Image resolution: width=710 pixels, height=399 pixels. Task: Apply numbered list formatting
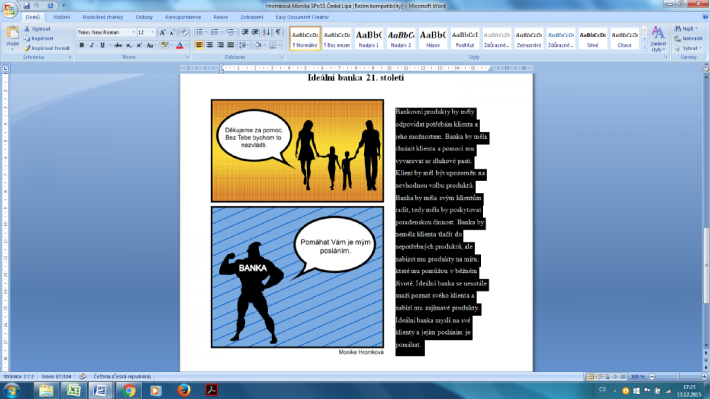coord(215,33)
